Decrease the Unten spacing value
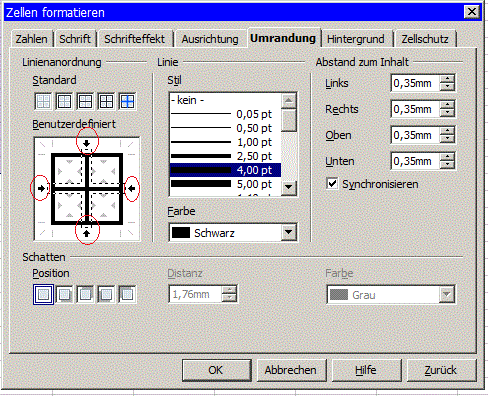488x396 pixels. click(x=447, y=165)
